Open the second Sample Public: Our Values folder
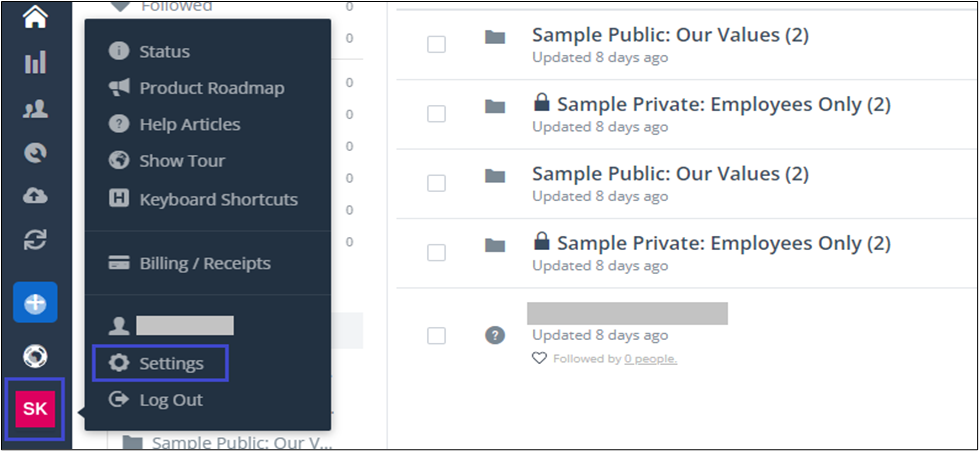This screenshot has height=451, width=979. click(669, 174)
